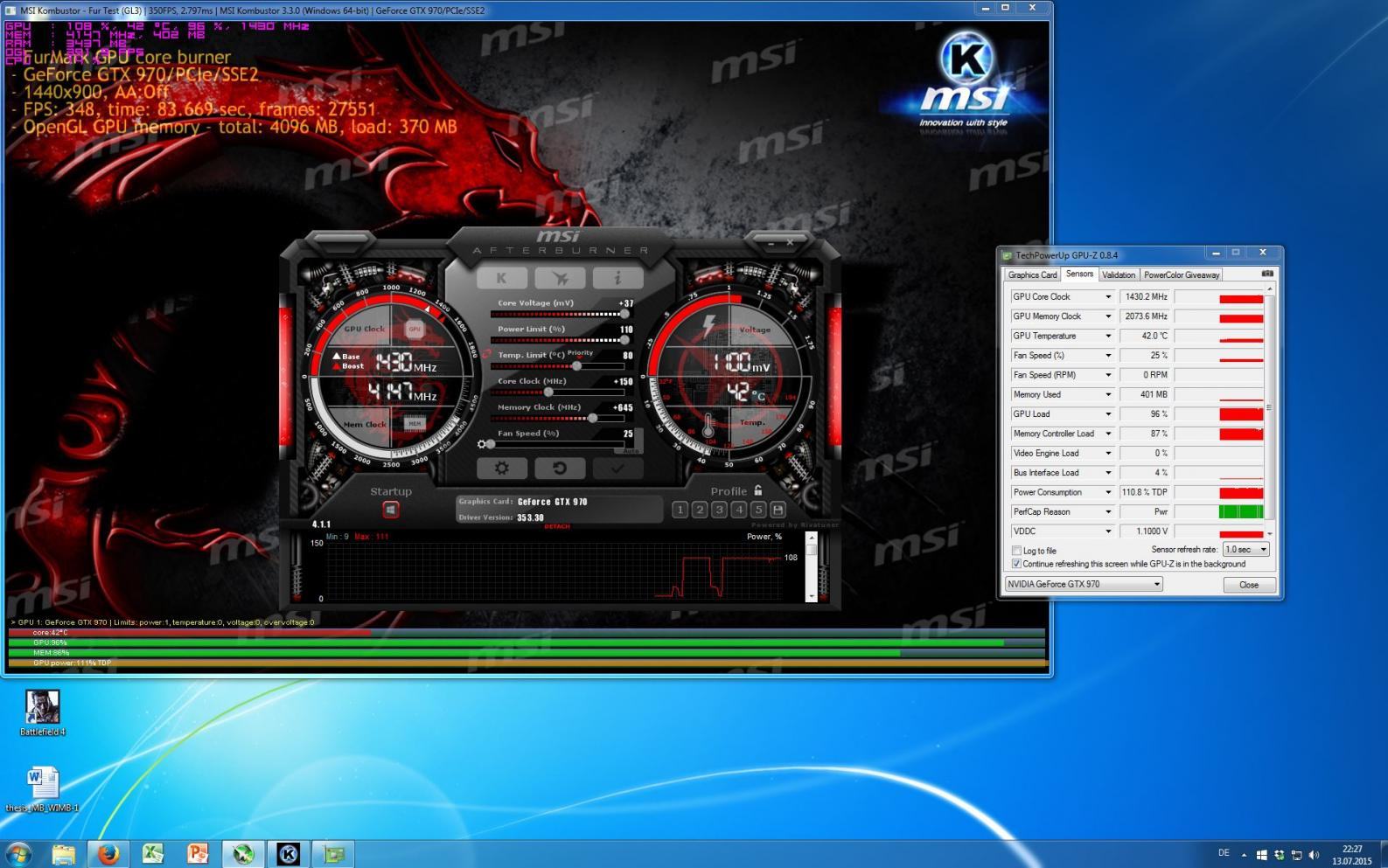Open the Battlefield 4 desktop shortcut
The width and height of the screenshot is (1388, 868).
42,713
